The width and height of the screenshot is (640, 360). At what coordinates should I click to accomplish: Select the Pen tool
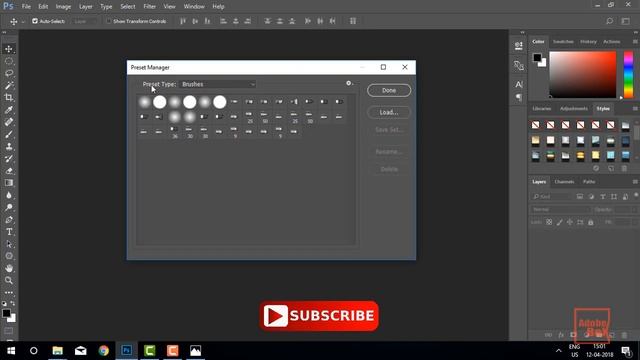click(x=9, y=220)
